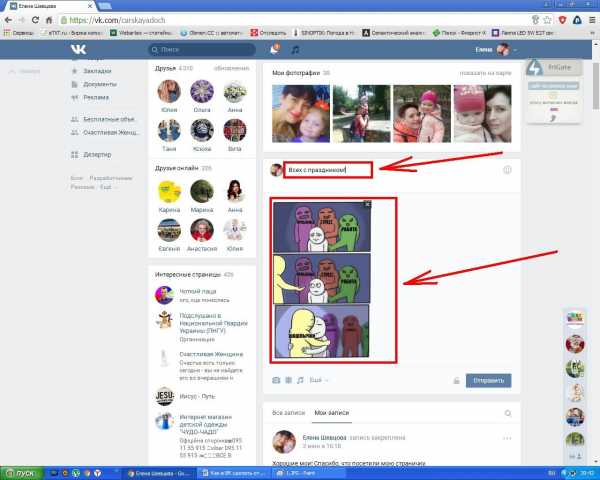Open Интересные страницы heading
Image resolution: width=600 pixels, height=480 pixels.
188,274
